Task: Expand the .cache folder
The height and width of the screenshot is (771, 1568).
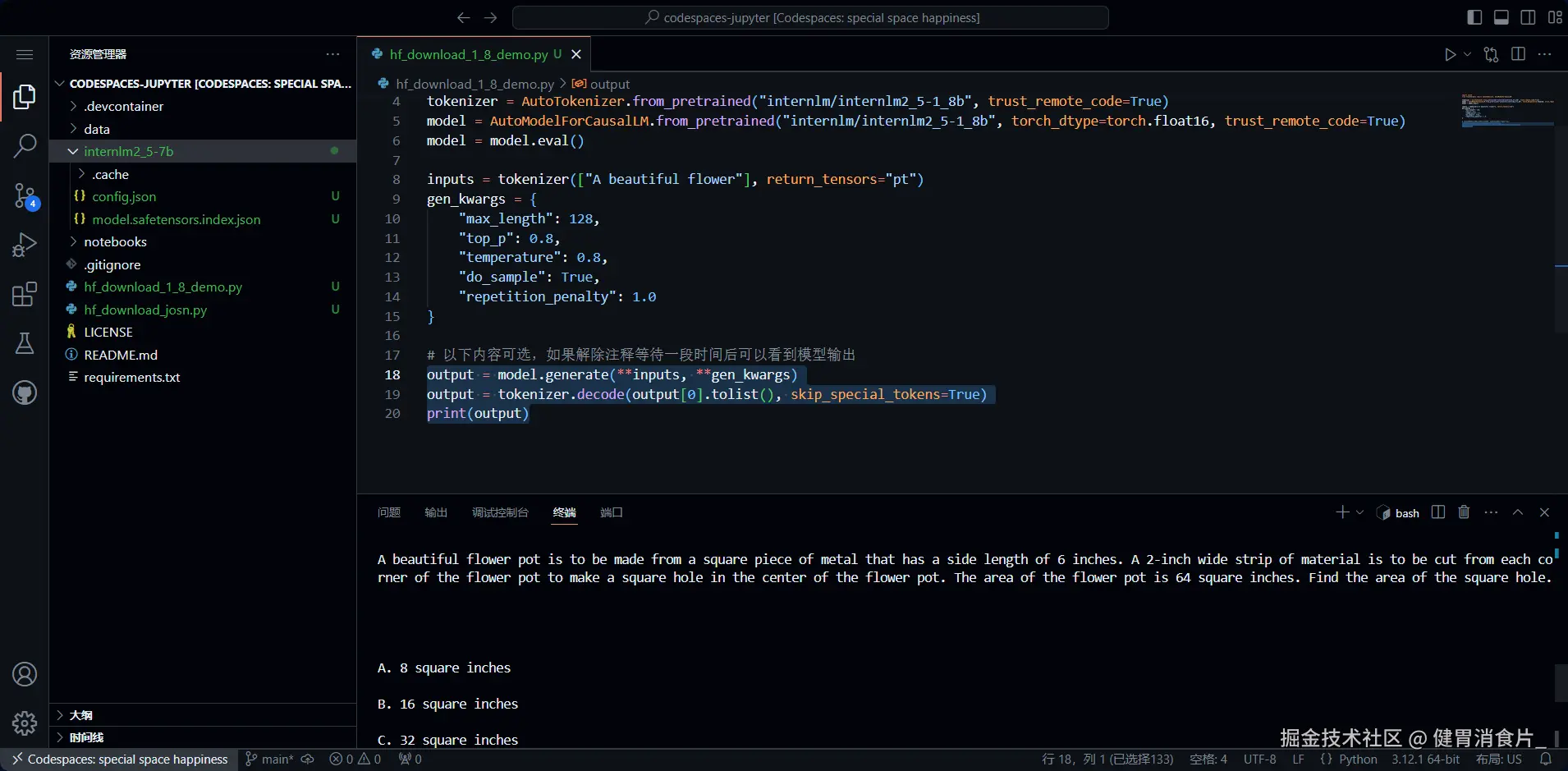Action: 203,174
